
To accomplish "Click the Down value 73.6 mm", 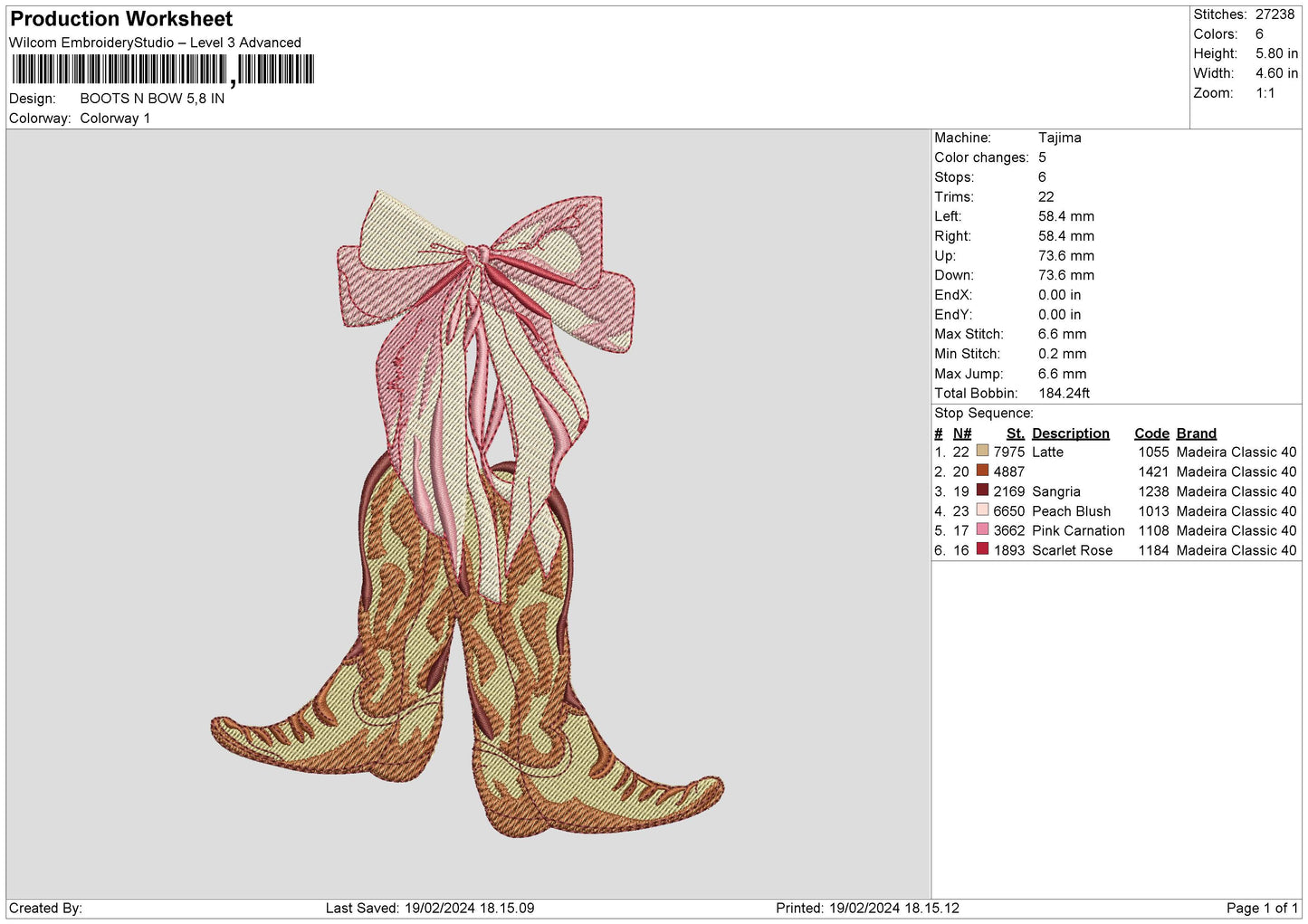I will click(1065, 275).
